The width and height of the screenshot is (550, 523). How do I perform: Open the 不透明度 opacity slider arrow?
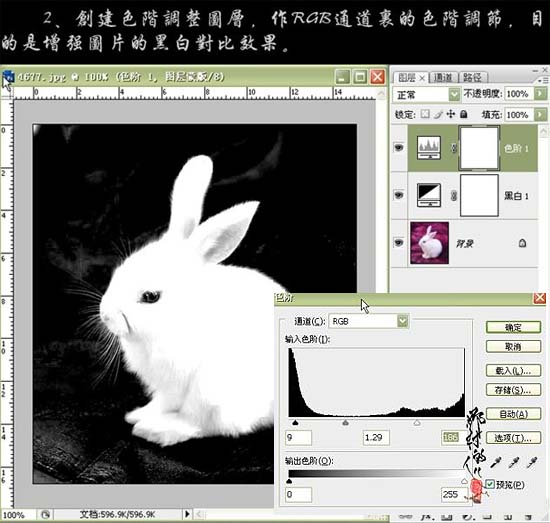click(540, 94)
